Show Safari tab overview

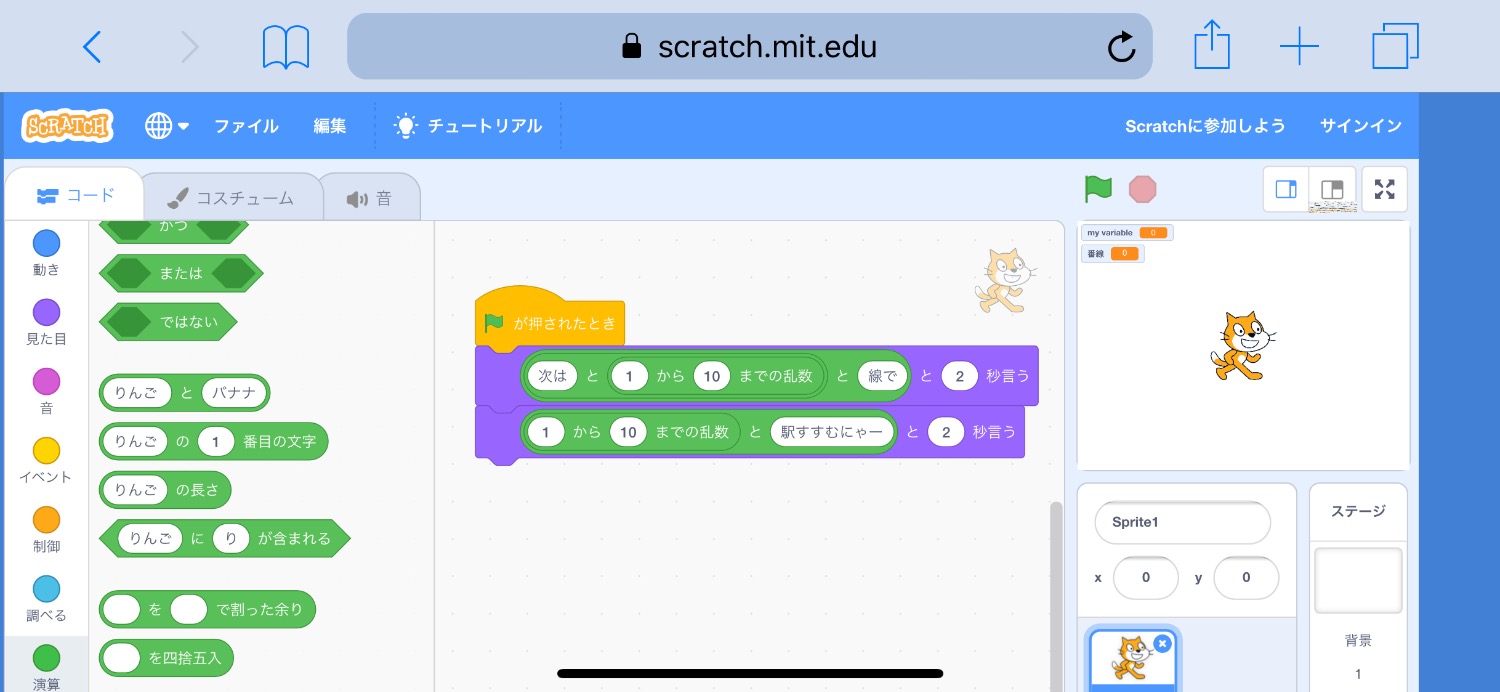point(1395,46)
